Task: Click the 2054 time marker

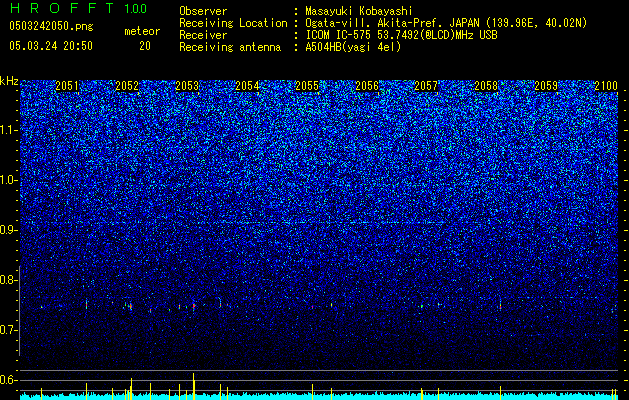Action: point(247,86)
